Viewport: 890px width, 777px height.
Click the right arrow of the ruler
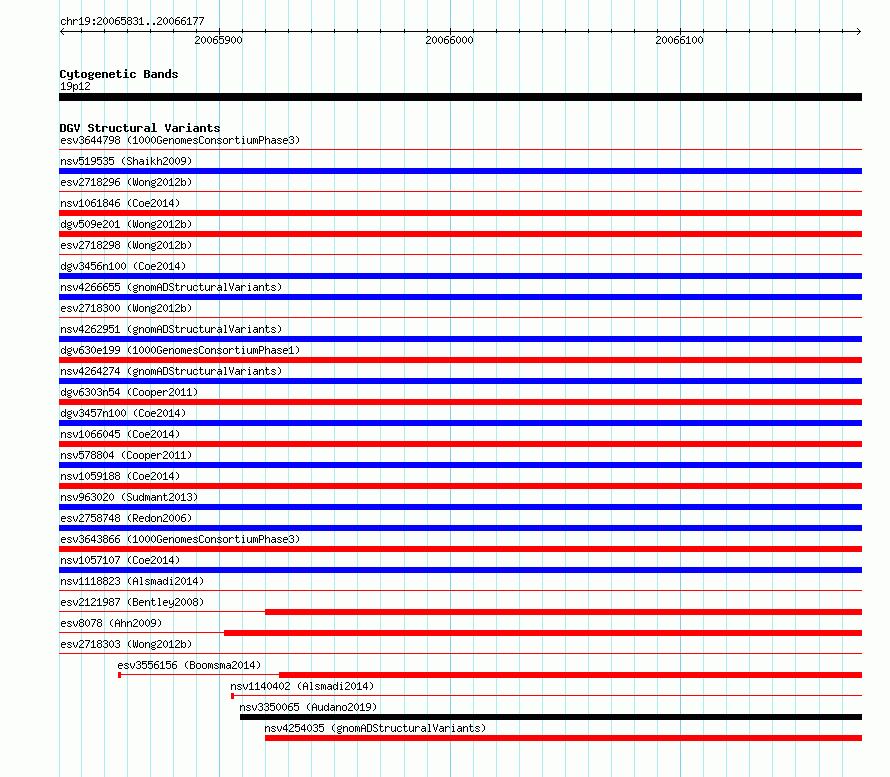[x=859, y=32]
